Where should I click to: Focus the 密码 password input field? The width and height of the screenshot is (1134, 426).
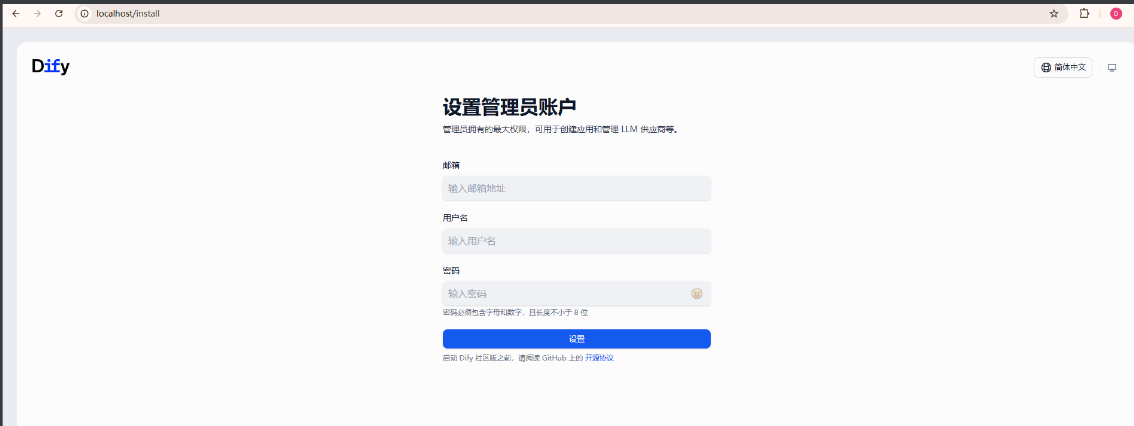(576, 294)
